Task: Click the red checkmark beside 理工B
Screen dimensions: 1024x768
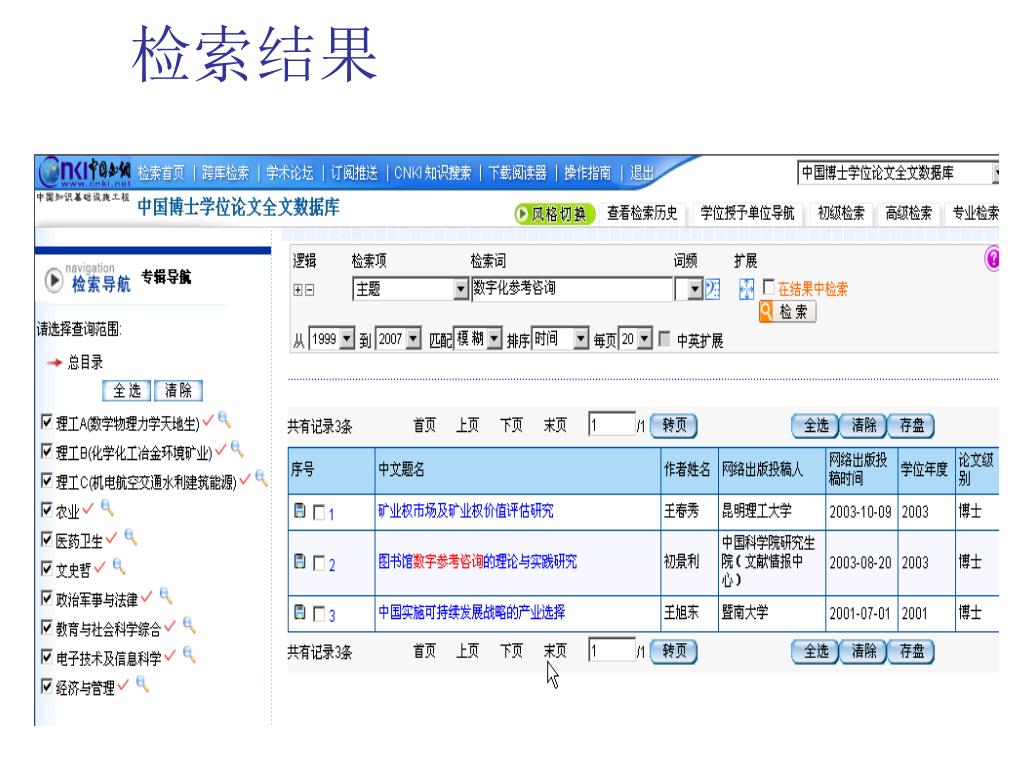Action: [x=221, y=450]
